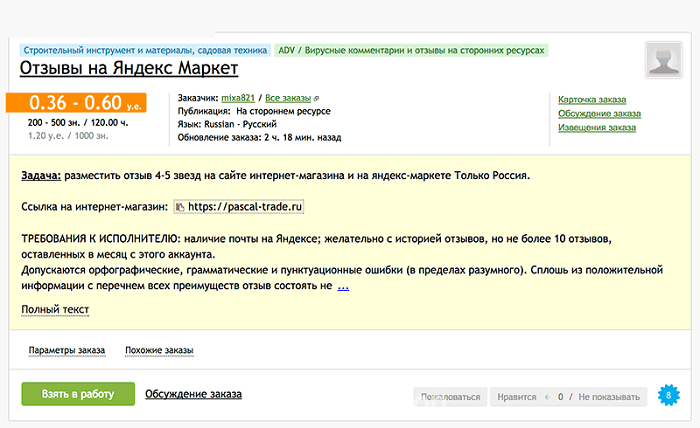Click Нравится to like the order
This screenshot has height=428, width=700.
(517, 397)
